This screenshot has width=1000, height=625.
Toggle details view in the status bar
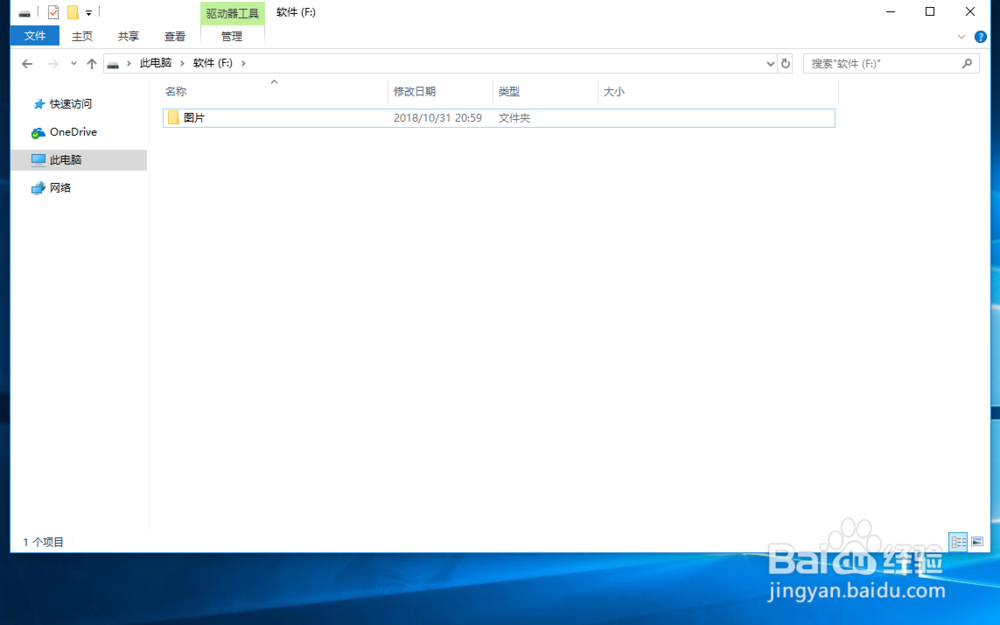pos(957,541)
